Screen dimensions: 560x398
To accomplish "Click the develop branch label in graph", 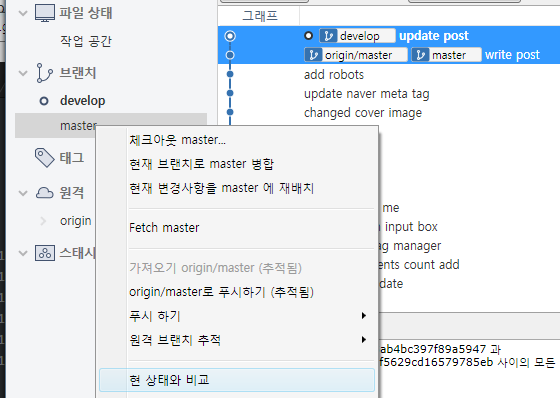I will tap(358, 36).
